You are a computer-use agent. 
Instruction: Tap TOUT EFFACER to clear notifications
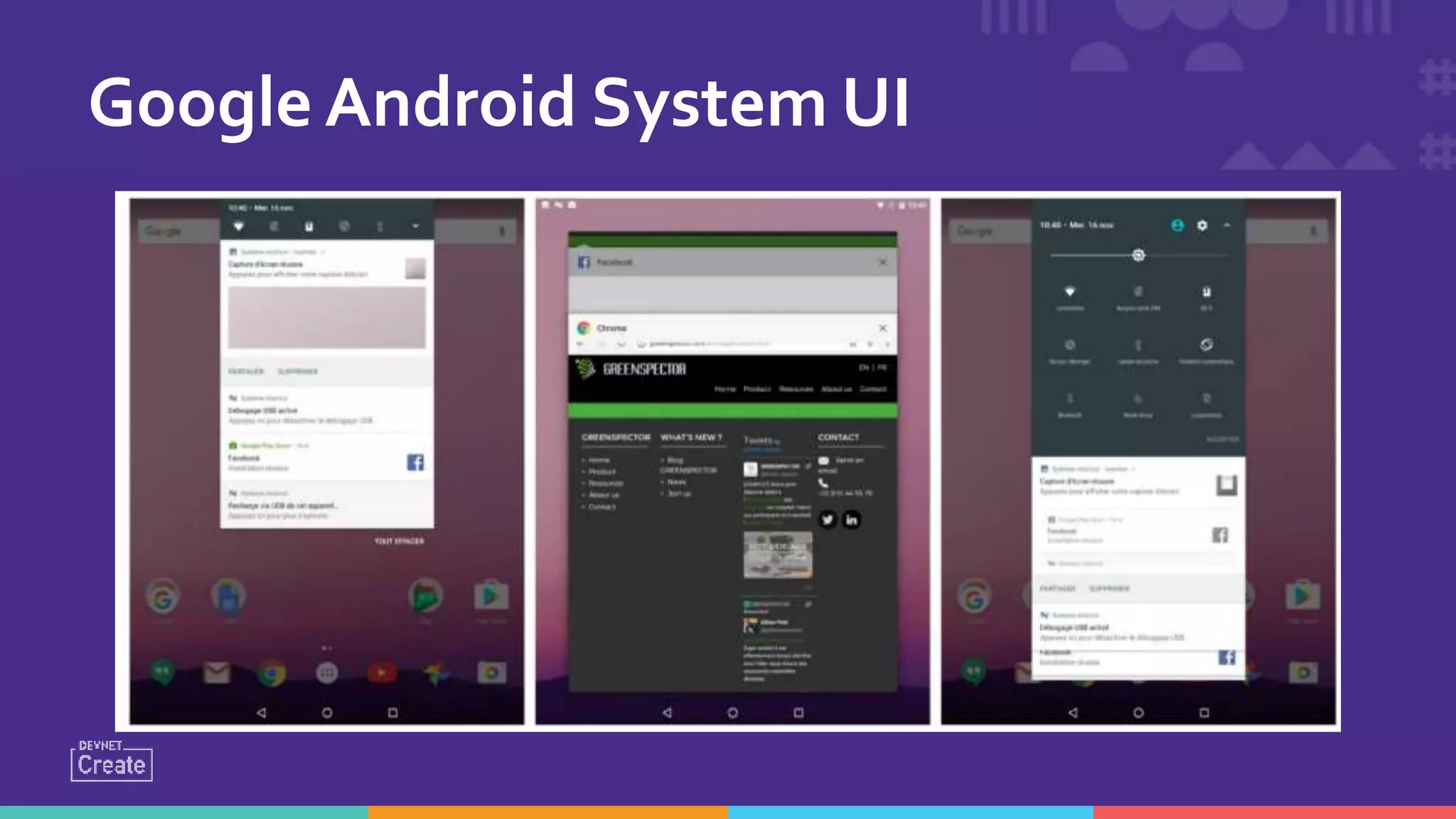(399, 541)
